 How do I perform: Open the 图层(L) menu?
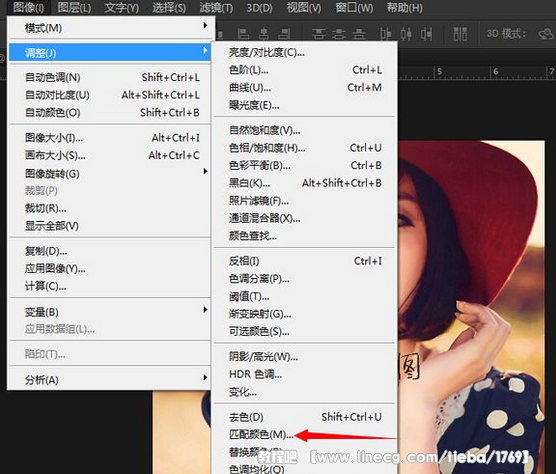[x=74, y=7]
